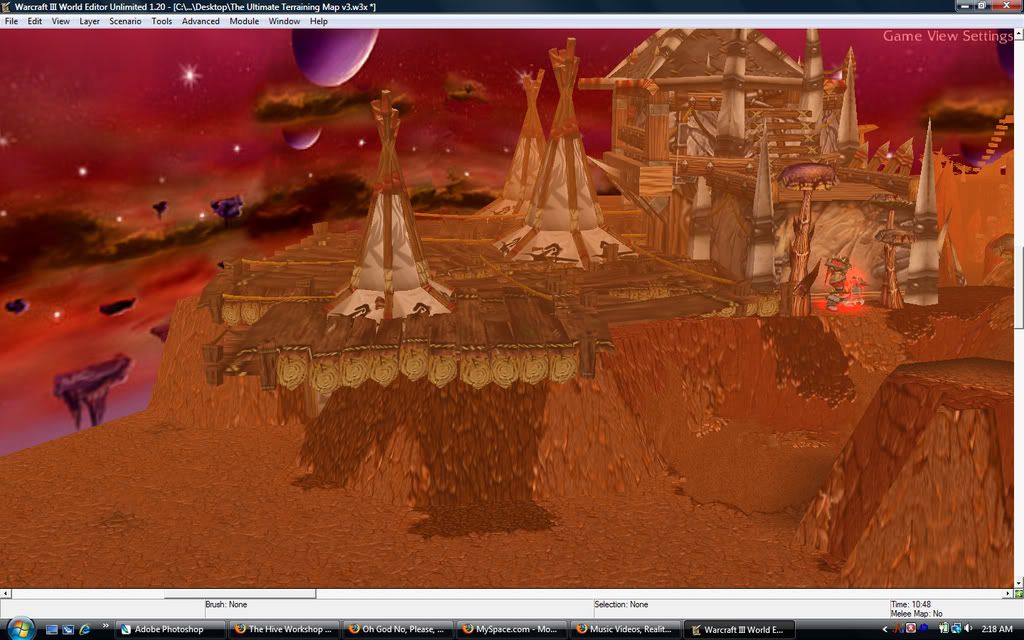Image resolution: width=1024 pixels, height=640 pixels.
Task: Click the World Editor title bar icon
Action: 6,7
